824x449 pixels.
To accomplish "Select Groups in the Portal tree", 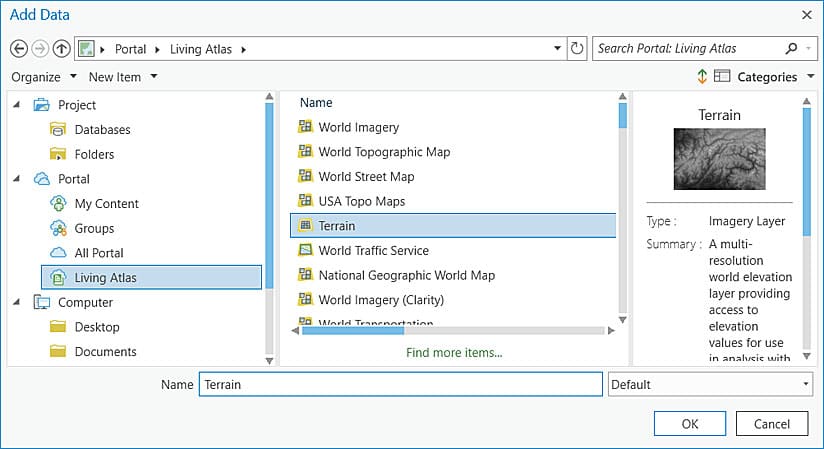I will (94, 228).
